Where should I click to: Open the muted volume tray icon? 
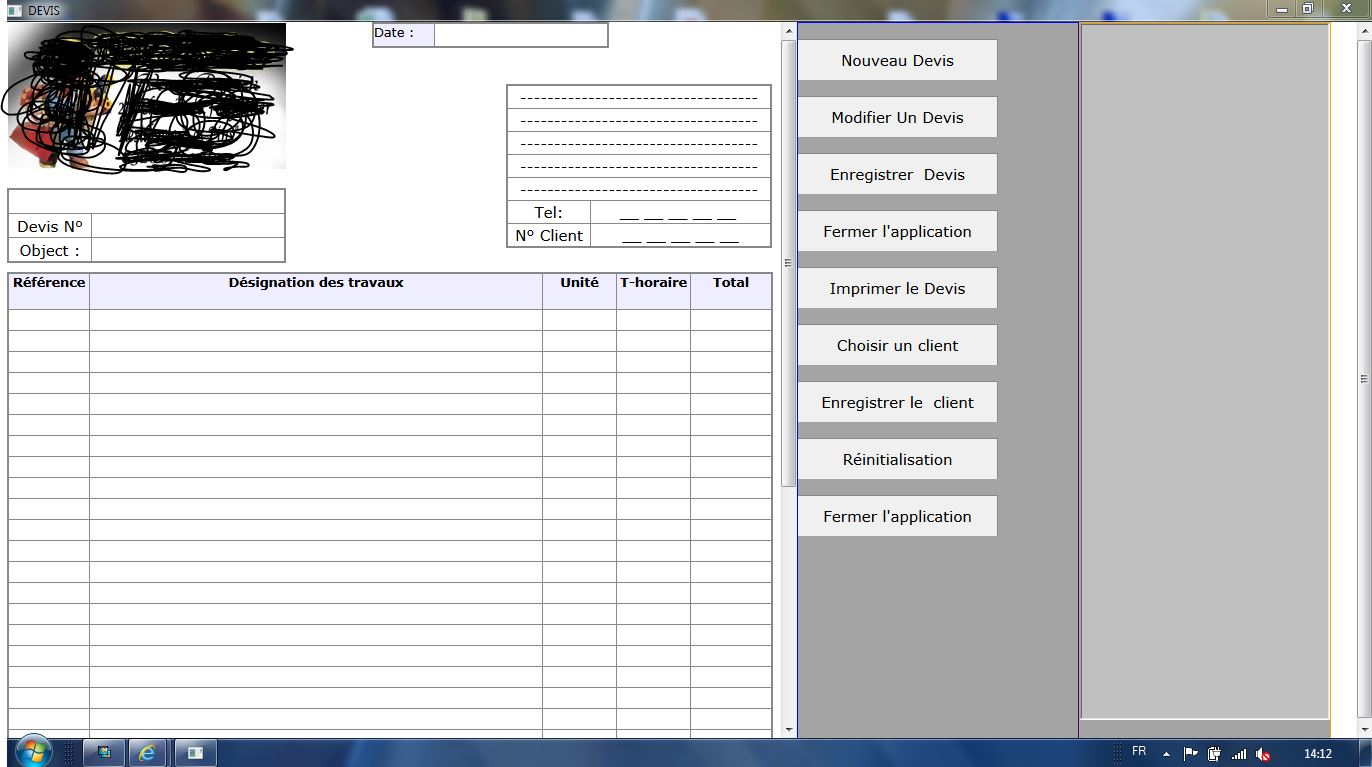point(1263,754)
